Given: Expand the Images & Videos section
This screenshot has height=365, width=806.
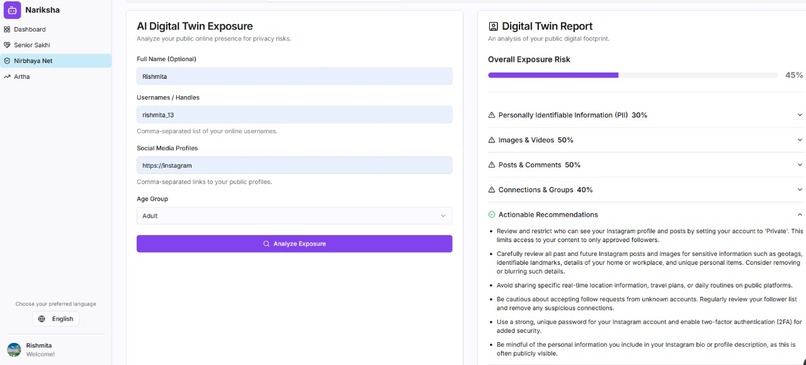Looking at the screenshot, I should point(645,140).
